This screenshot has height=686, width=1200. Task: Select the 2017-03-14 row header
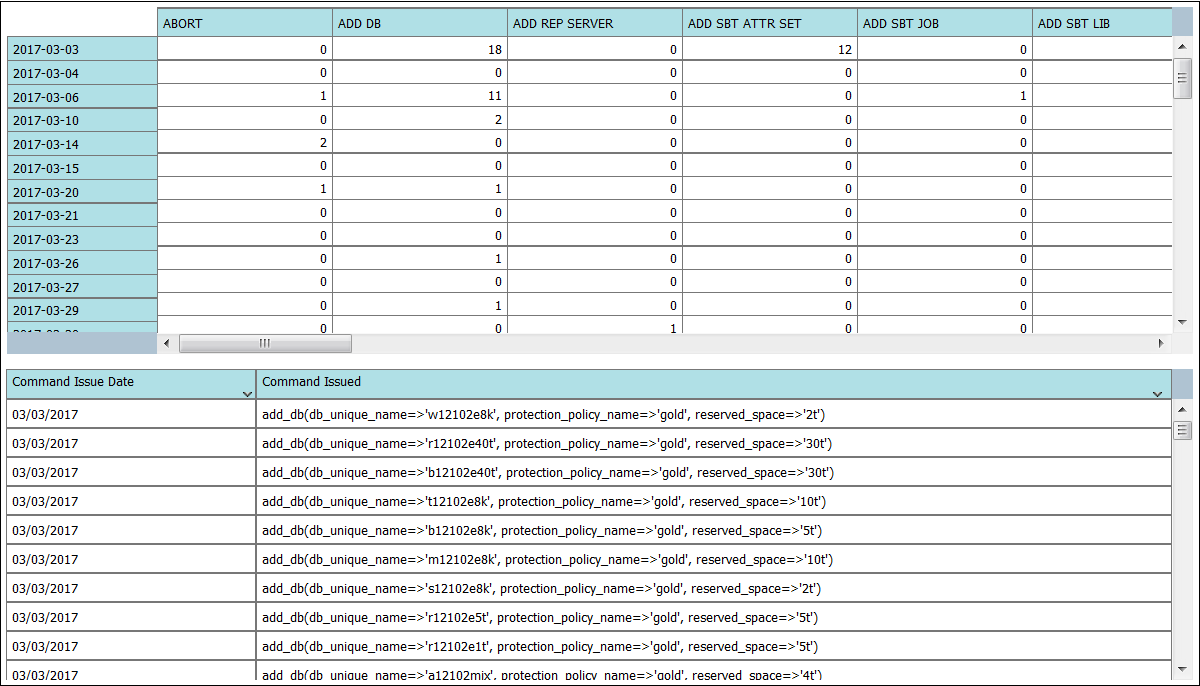pyautogui.click(x=82, y=144)
